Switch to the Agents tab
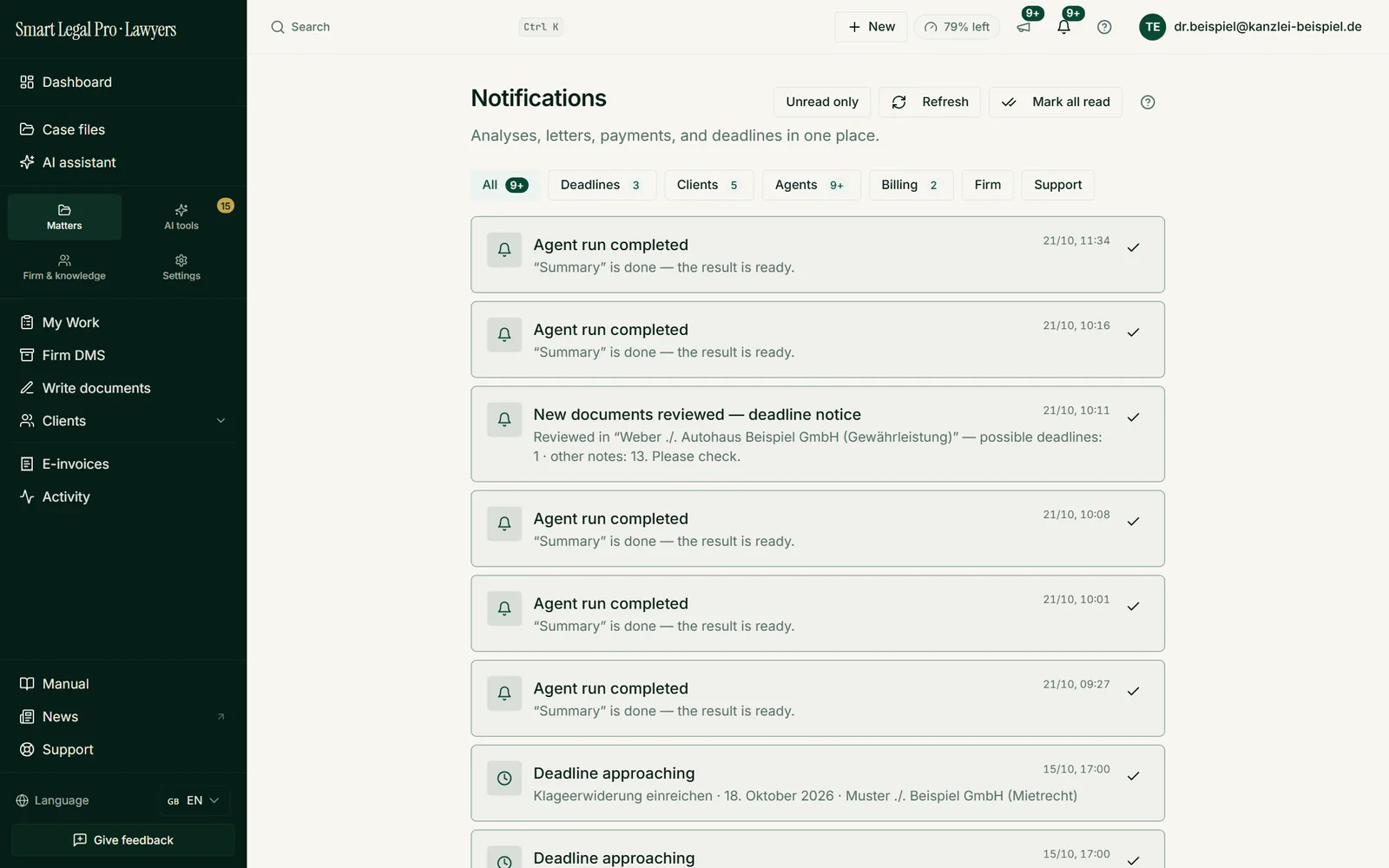 (811, 185)
